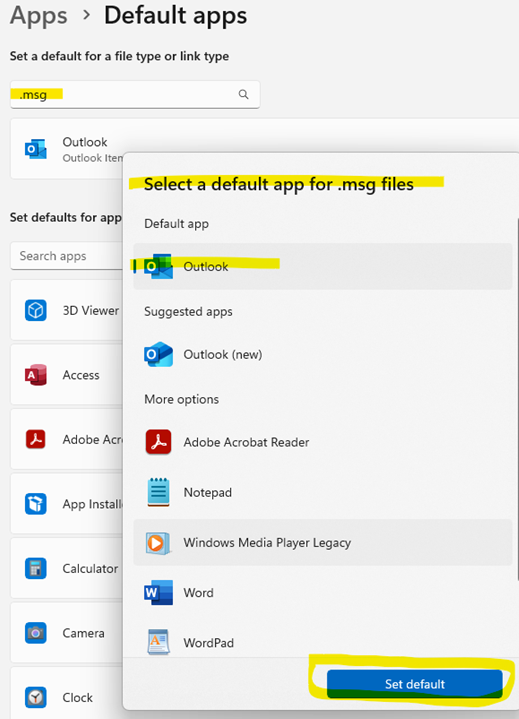Select the Notepad icon in dialog
Image resolution: width=519 pixels, height=719 pixels.
[158, 492]
